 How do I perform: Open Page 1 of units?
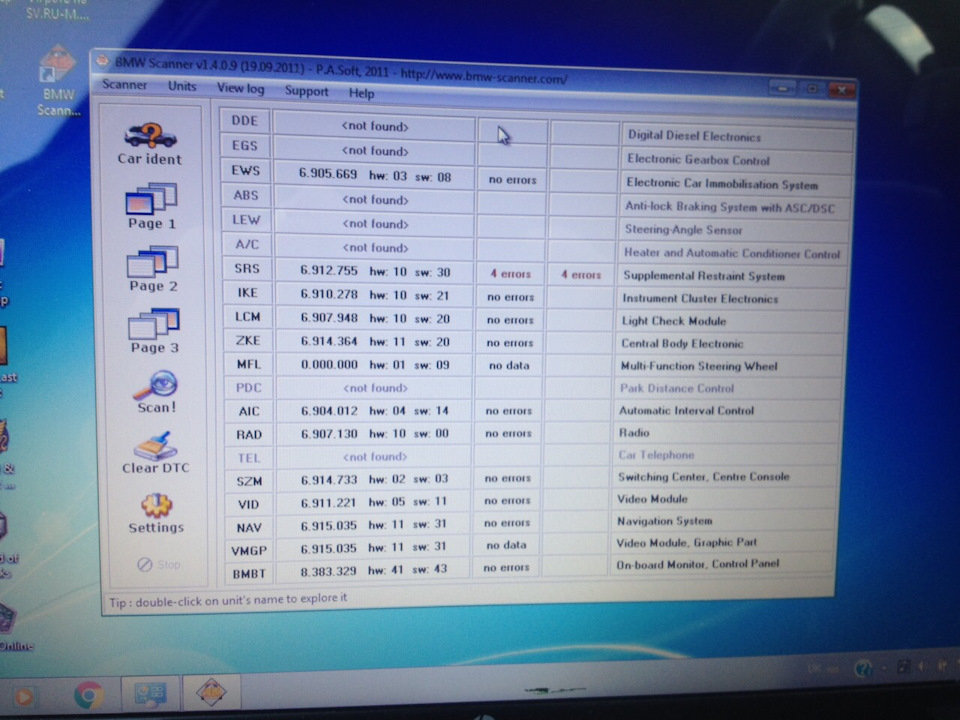[x=151, y=206]
